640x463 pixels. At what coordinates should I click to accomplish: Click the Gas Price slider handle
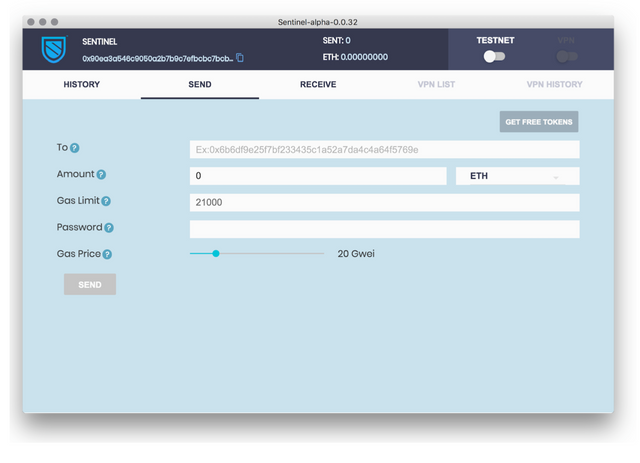[x=216, y=254]
